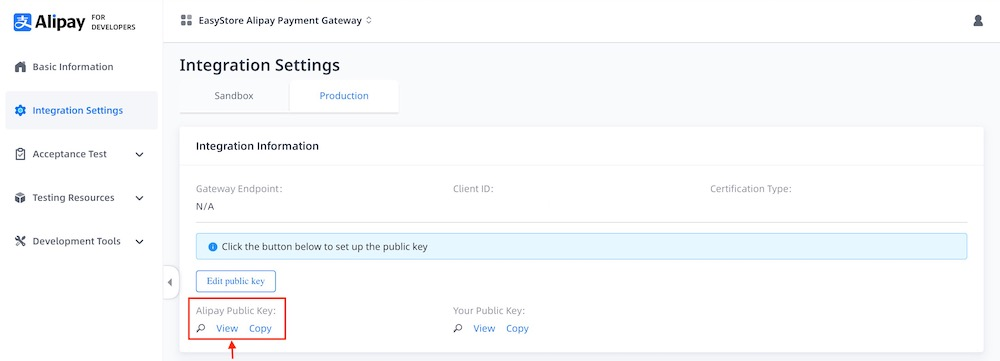Click magnifier icon under Your Public Key
Viewport: 1000px width, 361px height.
[458, 328]
